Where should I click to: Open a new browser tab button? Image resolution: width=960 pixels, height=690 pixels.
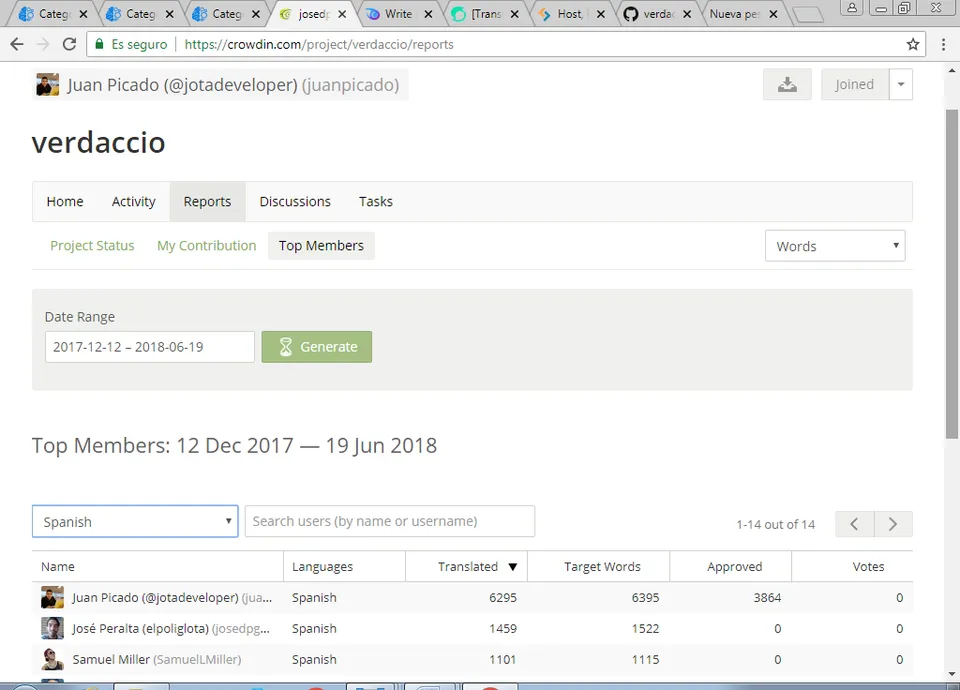click(x=808, y=14)
